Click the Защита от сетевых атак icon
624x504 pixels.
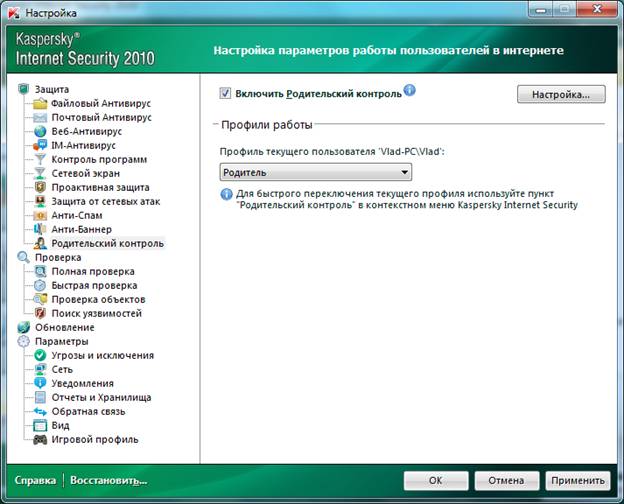pos(40,201)
